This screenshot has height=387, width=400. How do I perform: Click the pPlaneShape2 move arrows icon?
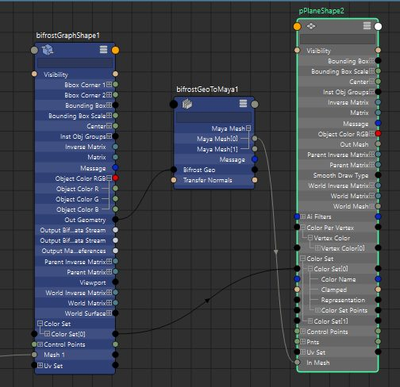[311, 26]
